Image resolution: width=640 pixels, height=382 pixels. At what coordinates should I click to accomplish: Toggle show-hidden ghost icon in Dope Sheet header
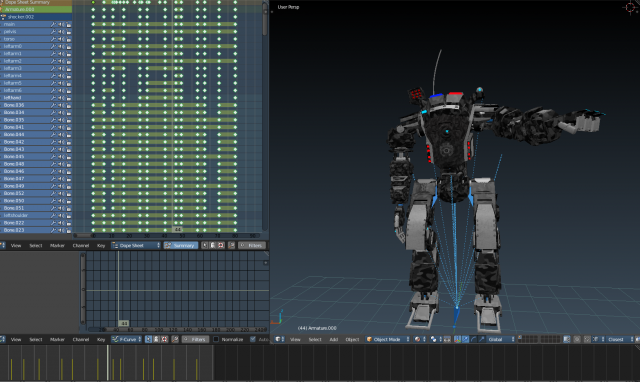[213, 245]
